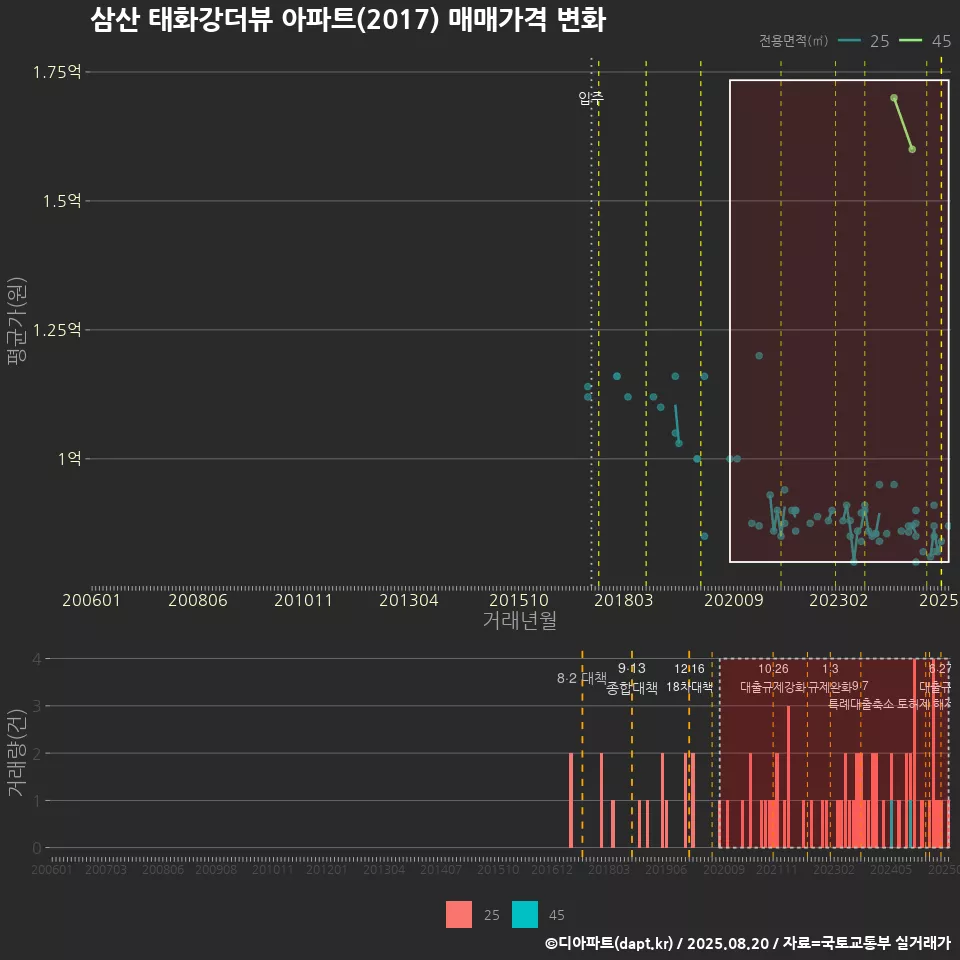Click the 1.25억 price axis label
Image resolution: width=960 pixels, height=960 pixels.
coord(57,330)
